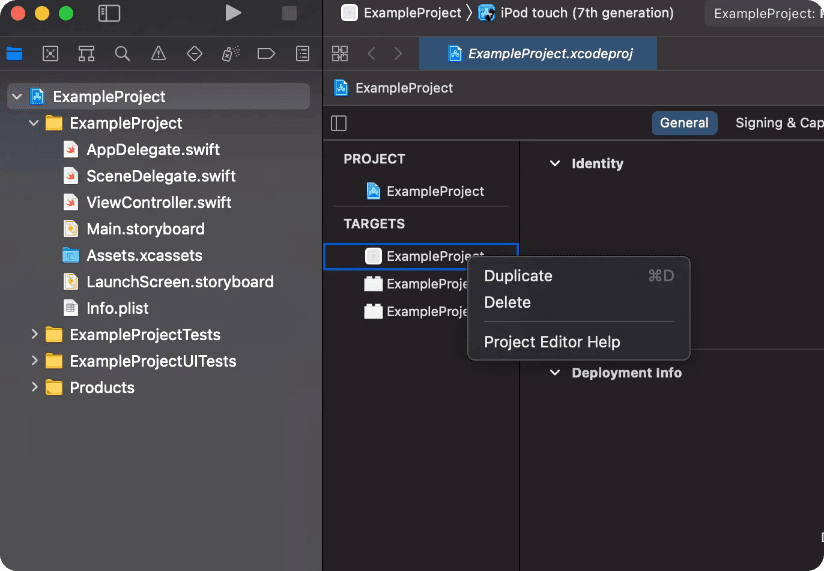Expand the Products folder
The height and width of the screenshot is (571, 824).
click(34, 387)
